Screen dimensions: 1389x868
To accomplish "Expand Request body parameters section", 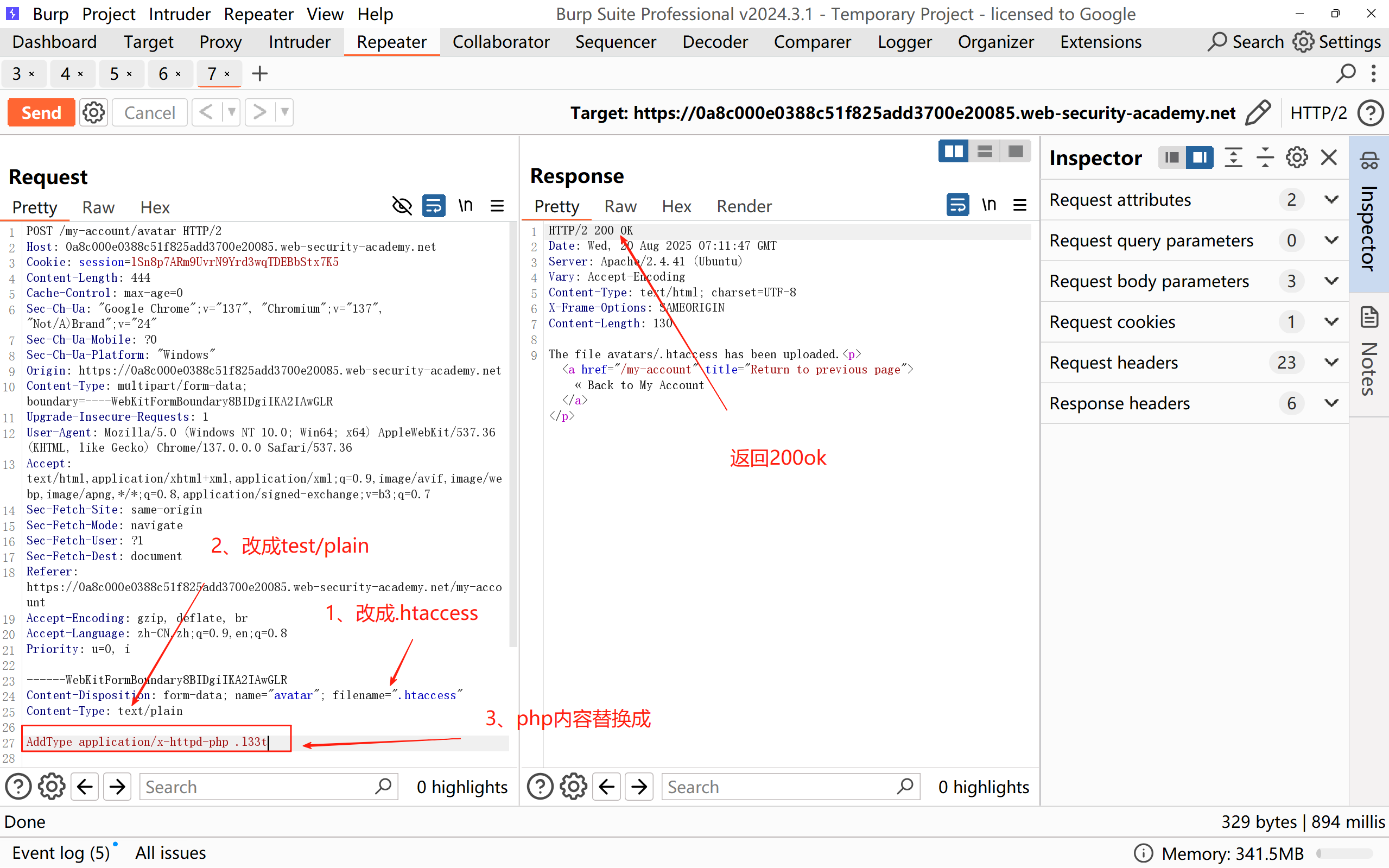I will 1331,281.
